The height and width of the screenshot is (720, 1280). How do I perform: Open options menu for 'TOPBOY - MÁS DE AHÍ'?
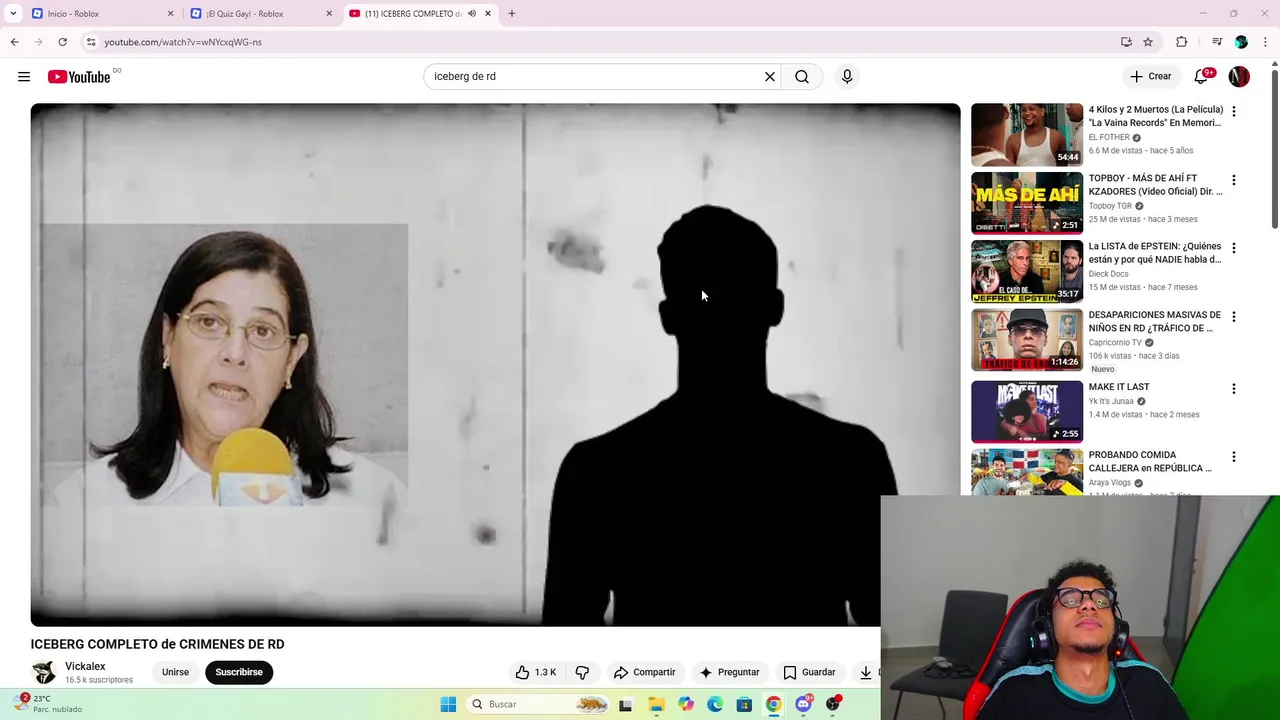point(1234,180)
